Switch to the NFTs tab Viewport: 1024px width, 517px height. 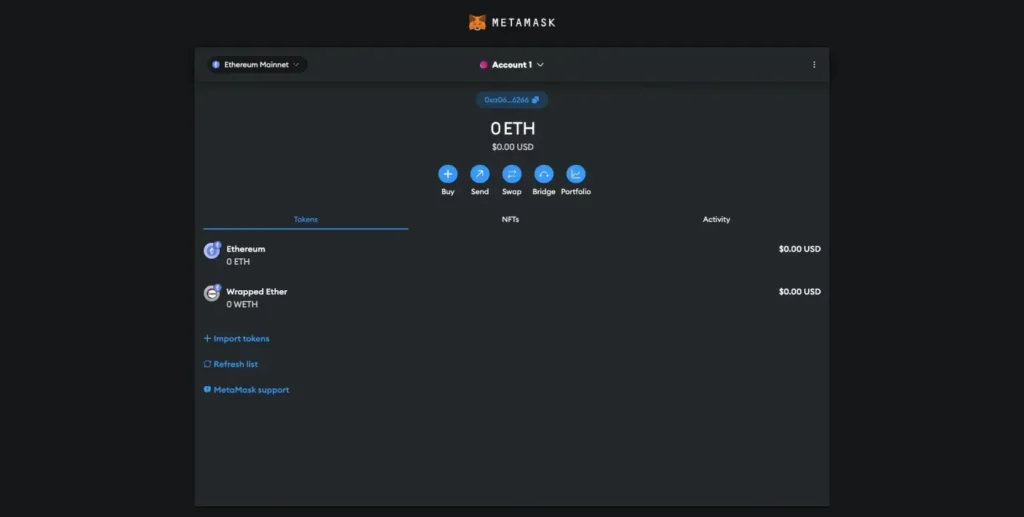[510, 220]
